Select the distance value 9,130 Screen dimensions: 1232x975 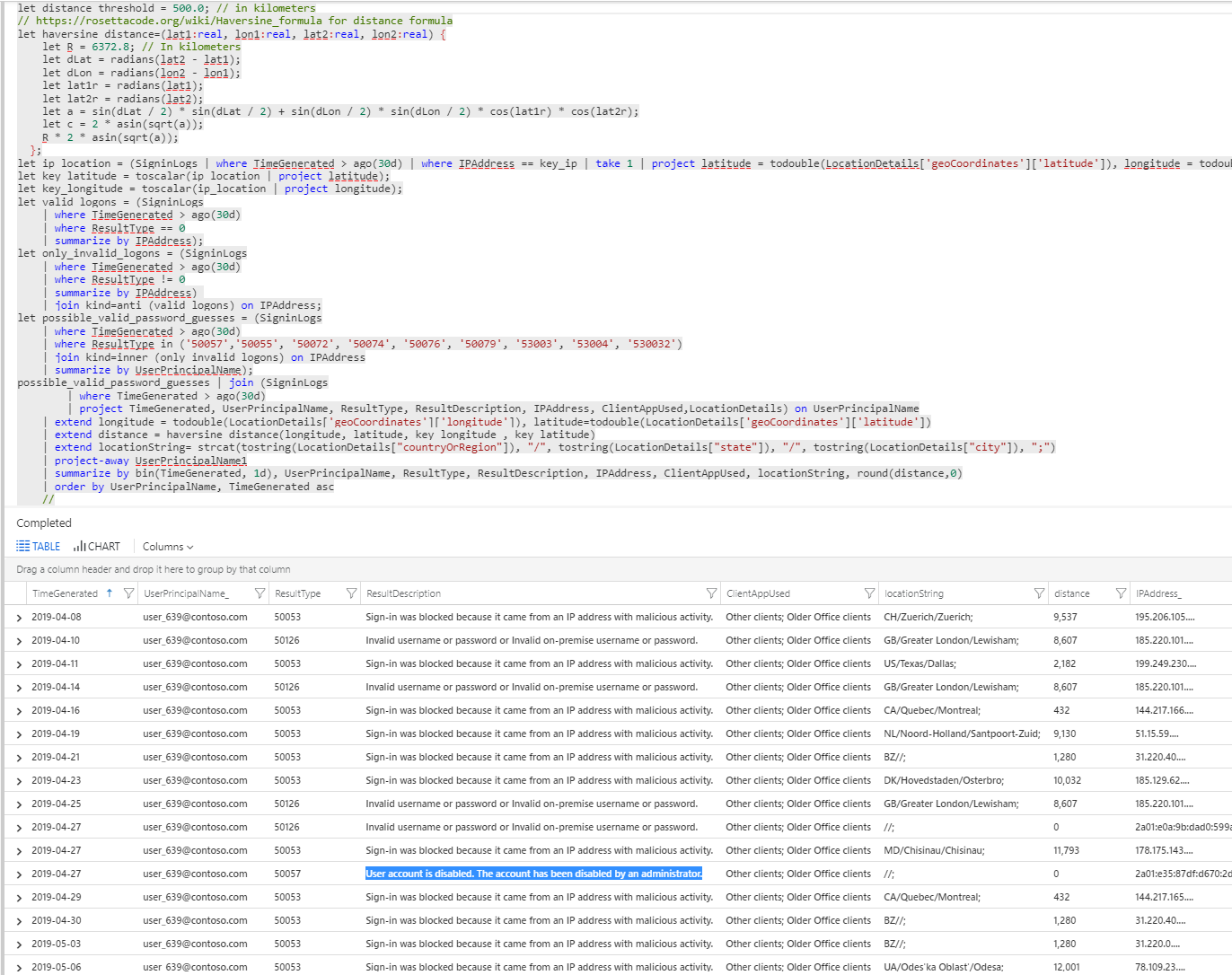tap(1065, 733)
